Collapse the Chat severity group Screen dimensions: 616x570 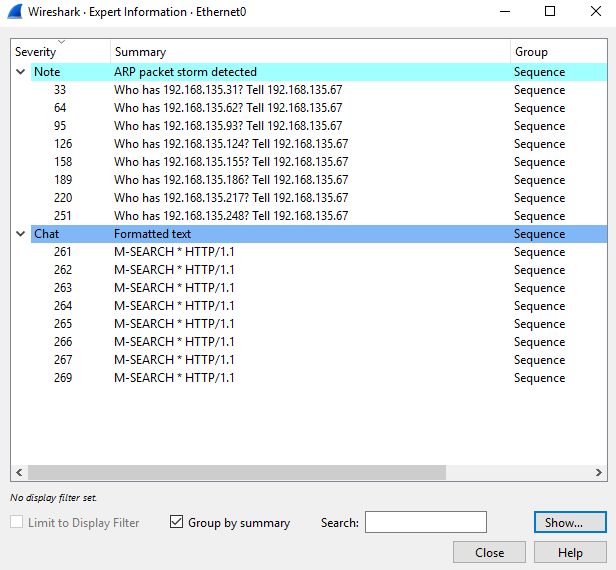tap(20, 234)
